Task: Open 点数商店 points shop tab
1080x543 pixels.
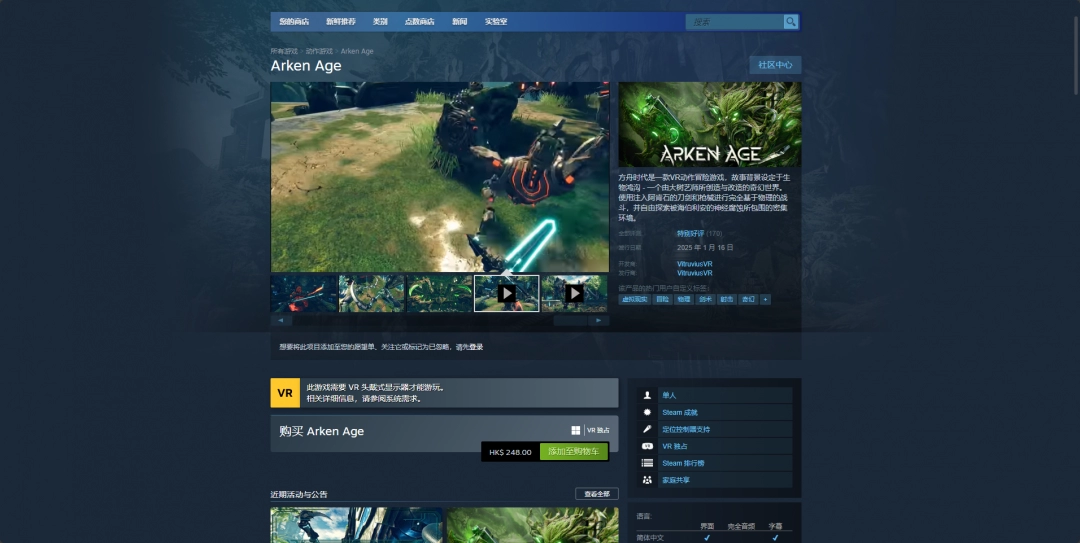Action: point(419,22)
